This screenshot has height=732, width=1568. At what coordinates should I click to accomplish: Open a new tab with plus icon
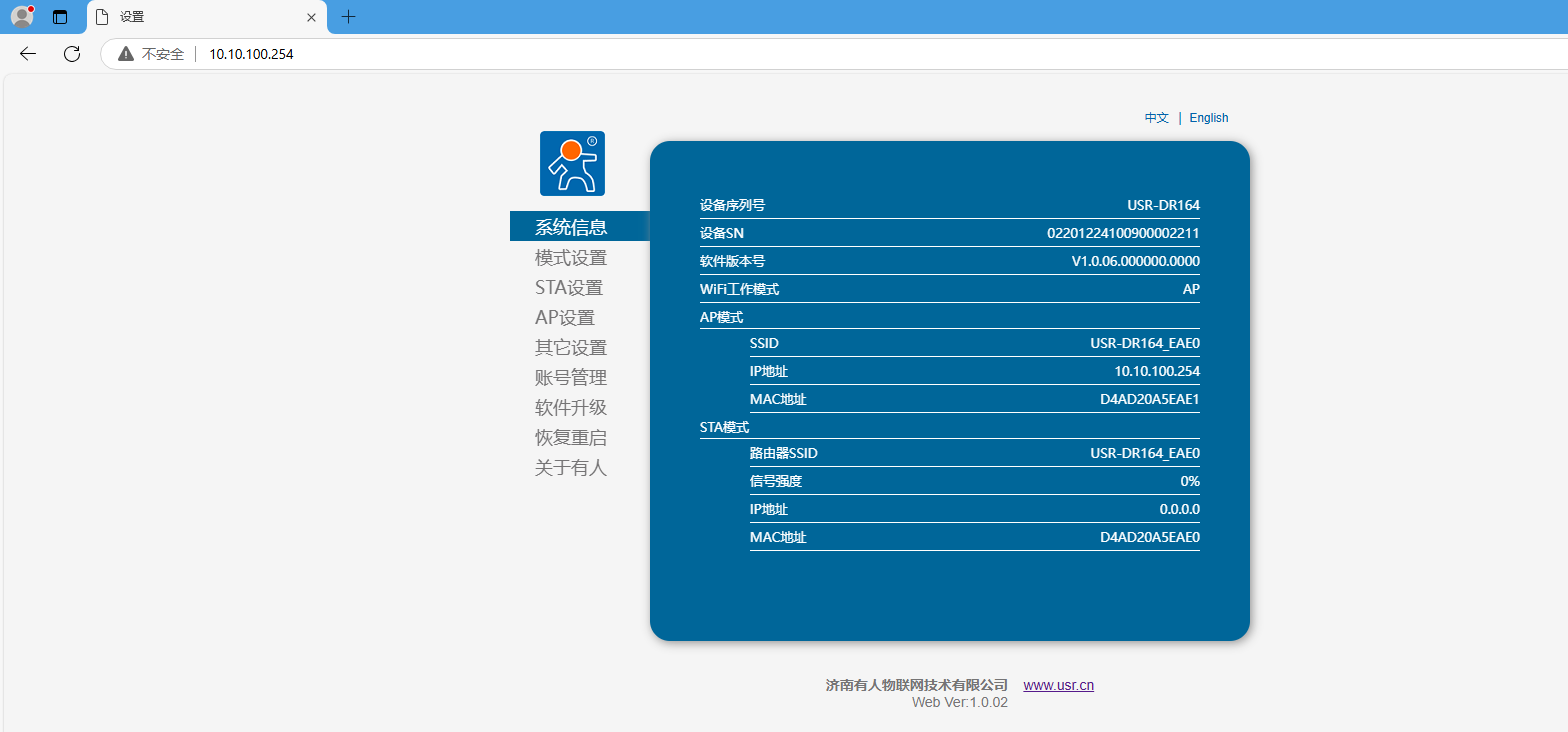[348, 17]
